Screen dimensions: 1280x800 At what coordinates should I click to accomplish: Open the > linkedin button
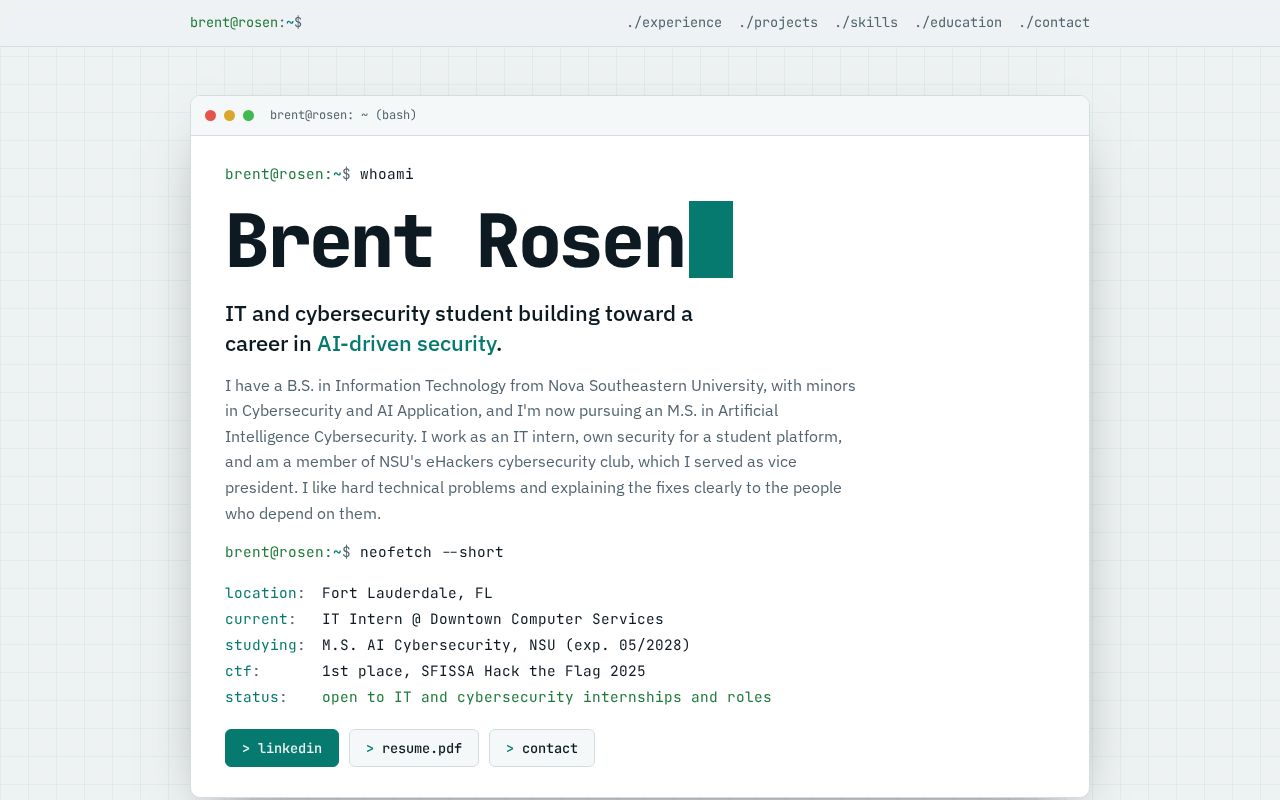[x=282, y=748]
